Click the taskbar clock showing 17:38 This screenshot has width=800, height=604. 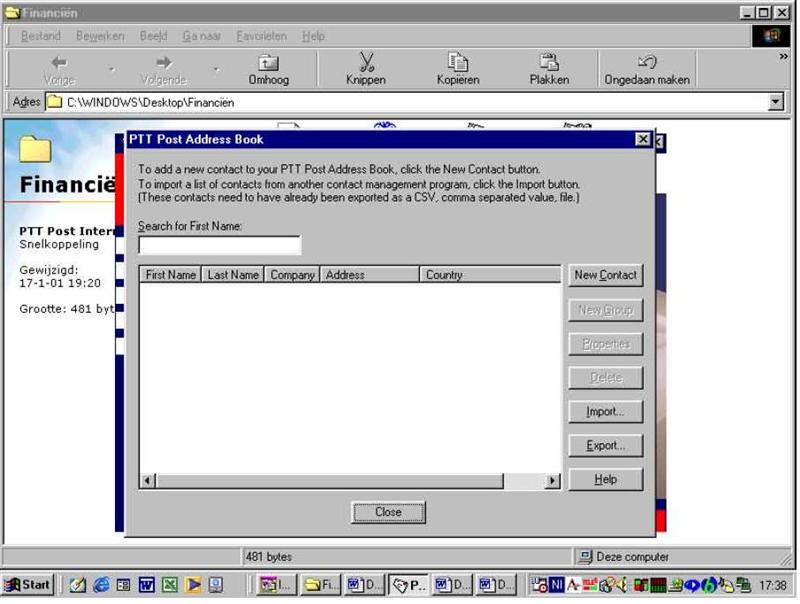772,585
